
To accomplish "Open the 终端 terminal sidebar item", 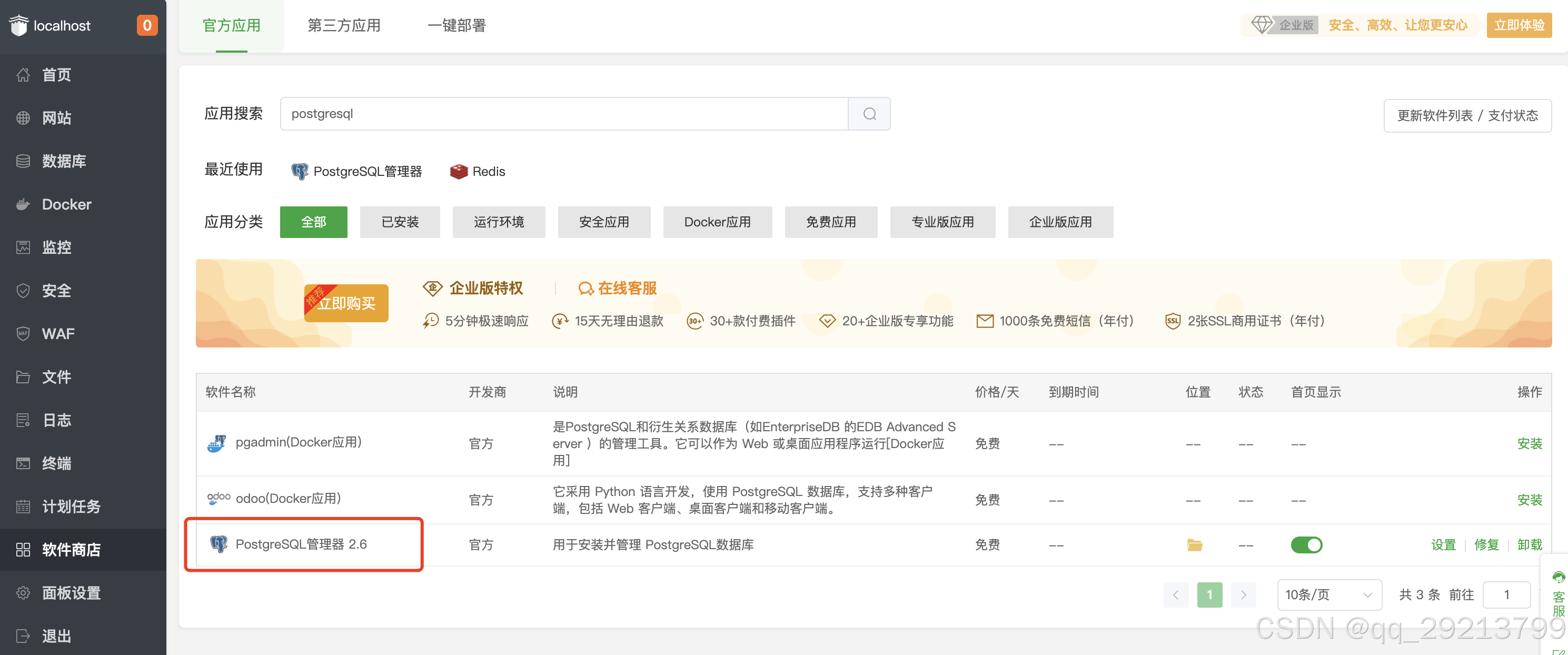I will pos(57,463).
